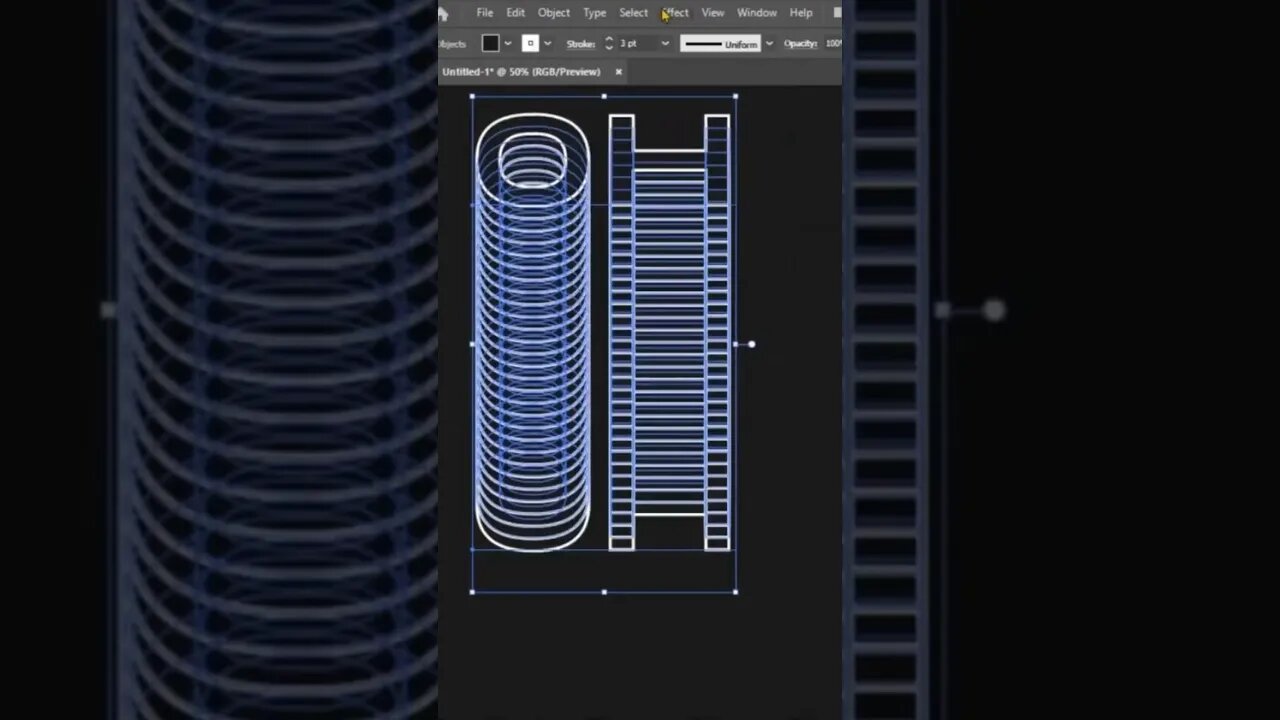1280x720 pixels.
Task: Click the Uniform width profile box
Action: point(720,43)
